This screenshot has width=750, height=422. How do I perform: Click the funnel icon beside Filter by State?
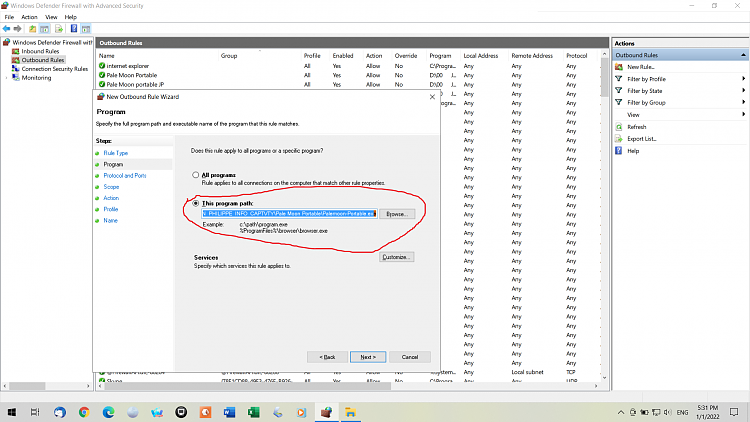[619, 90]
